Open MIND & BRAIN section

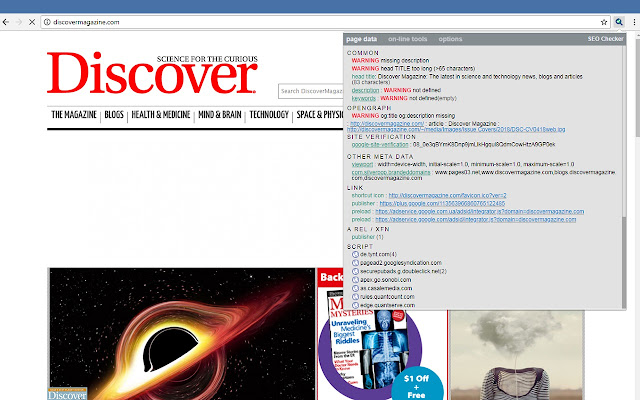pos(220,115)
